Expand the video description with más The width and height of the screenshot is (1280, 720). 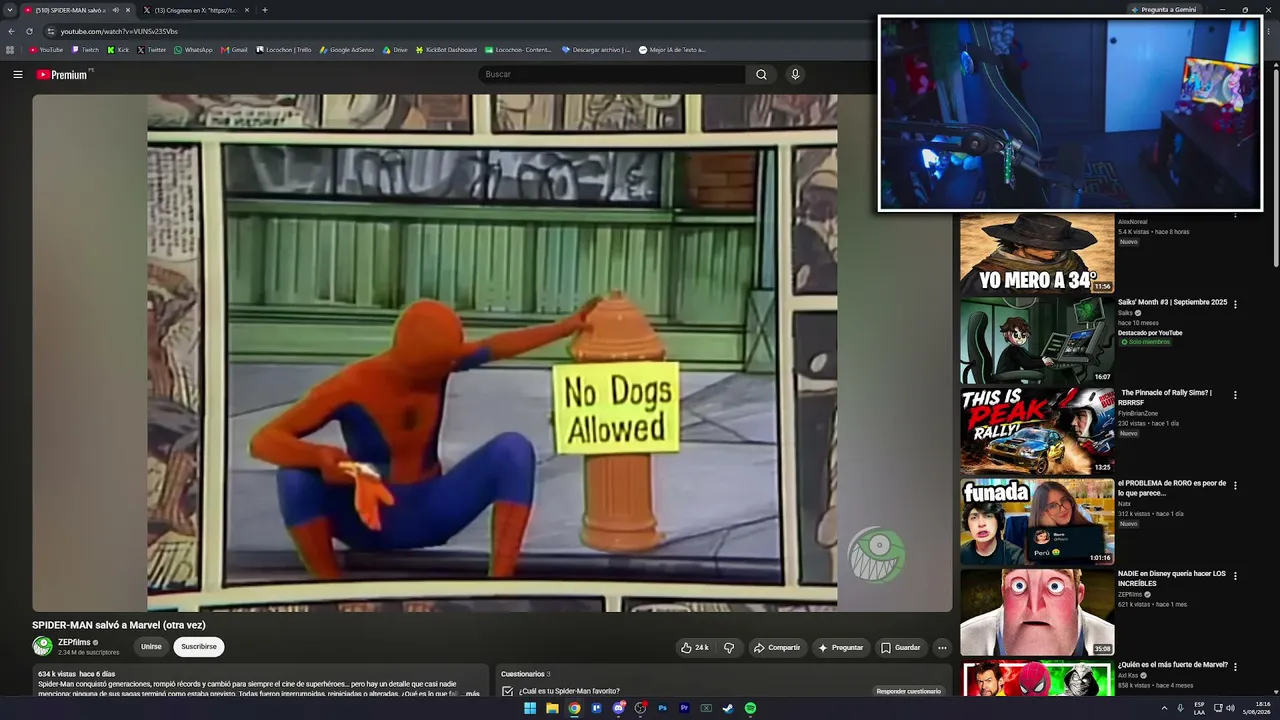(x=472, y=693)
